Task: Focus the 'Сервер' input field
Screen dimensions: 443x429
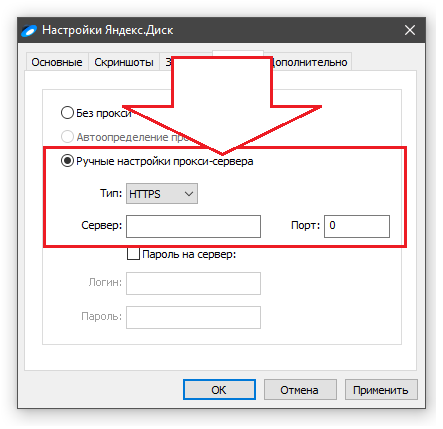Action: coord(193,226)
